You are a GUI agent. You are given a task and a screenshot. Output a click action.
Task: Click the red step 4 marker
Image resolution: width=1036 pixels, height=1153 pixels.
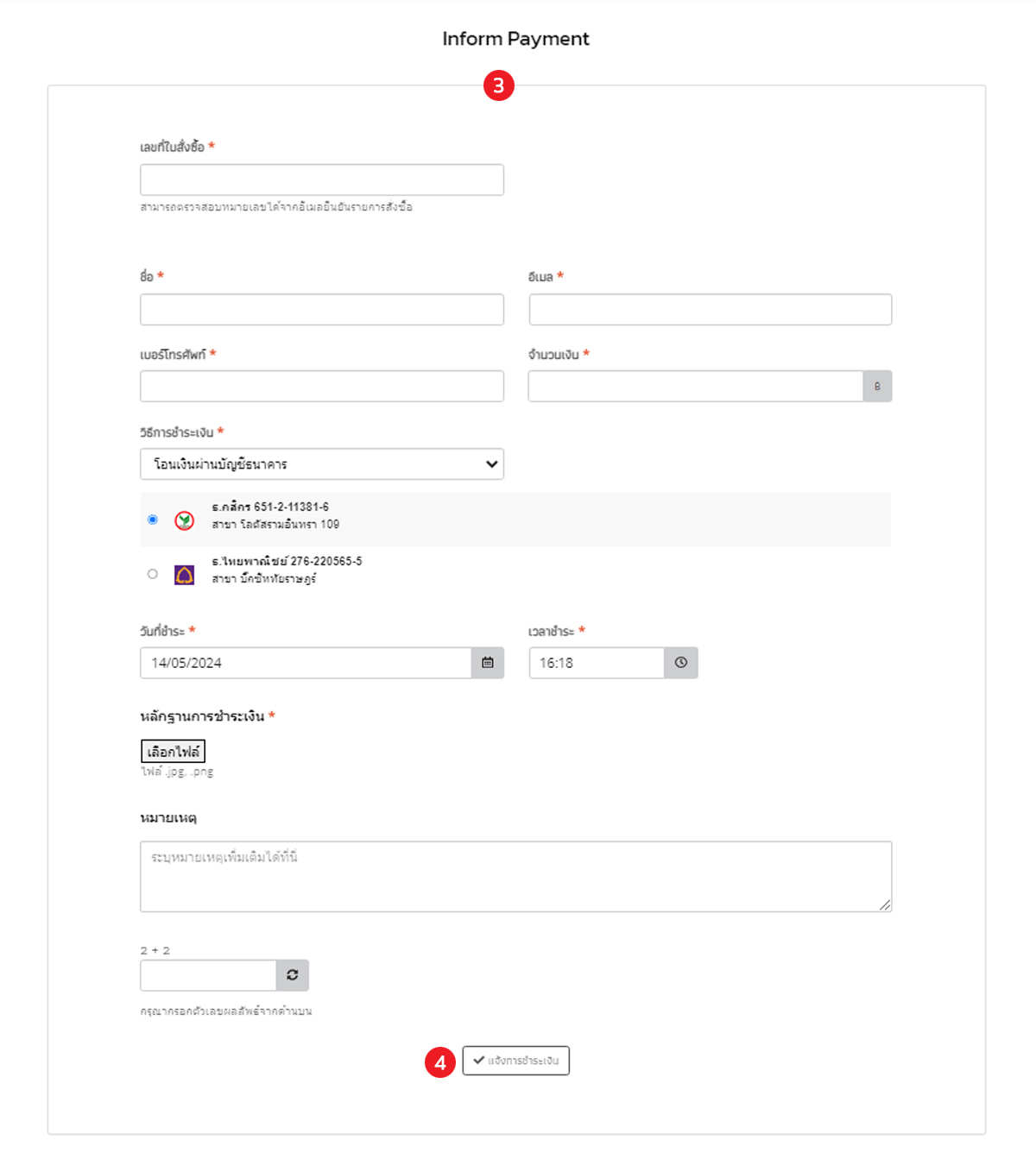(440, 1062)
